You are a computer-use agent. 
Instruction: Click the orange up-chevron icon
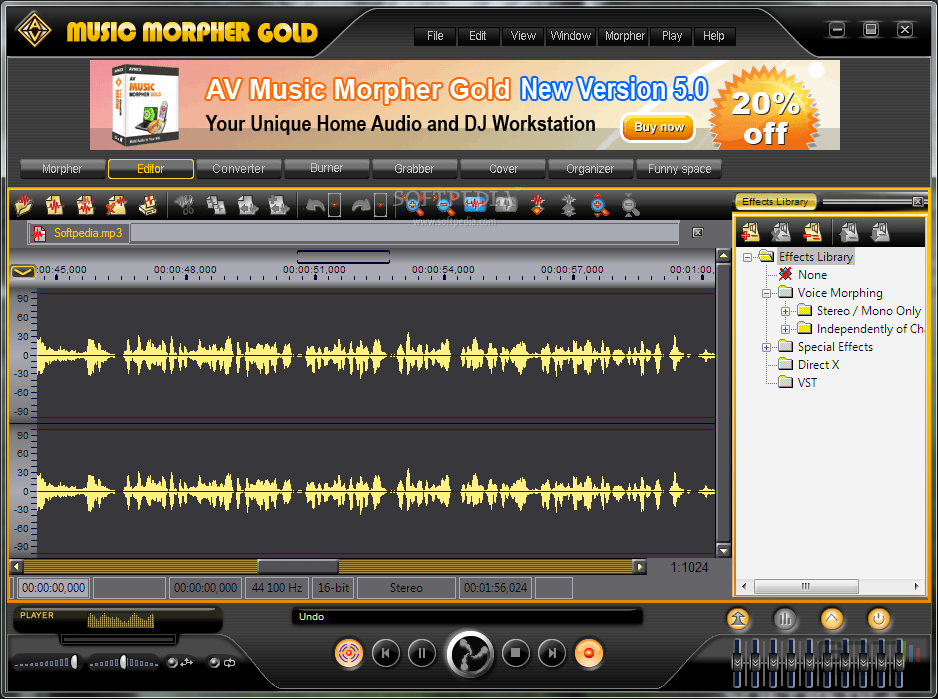tap(832, 619)
